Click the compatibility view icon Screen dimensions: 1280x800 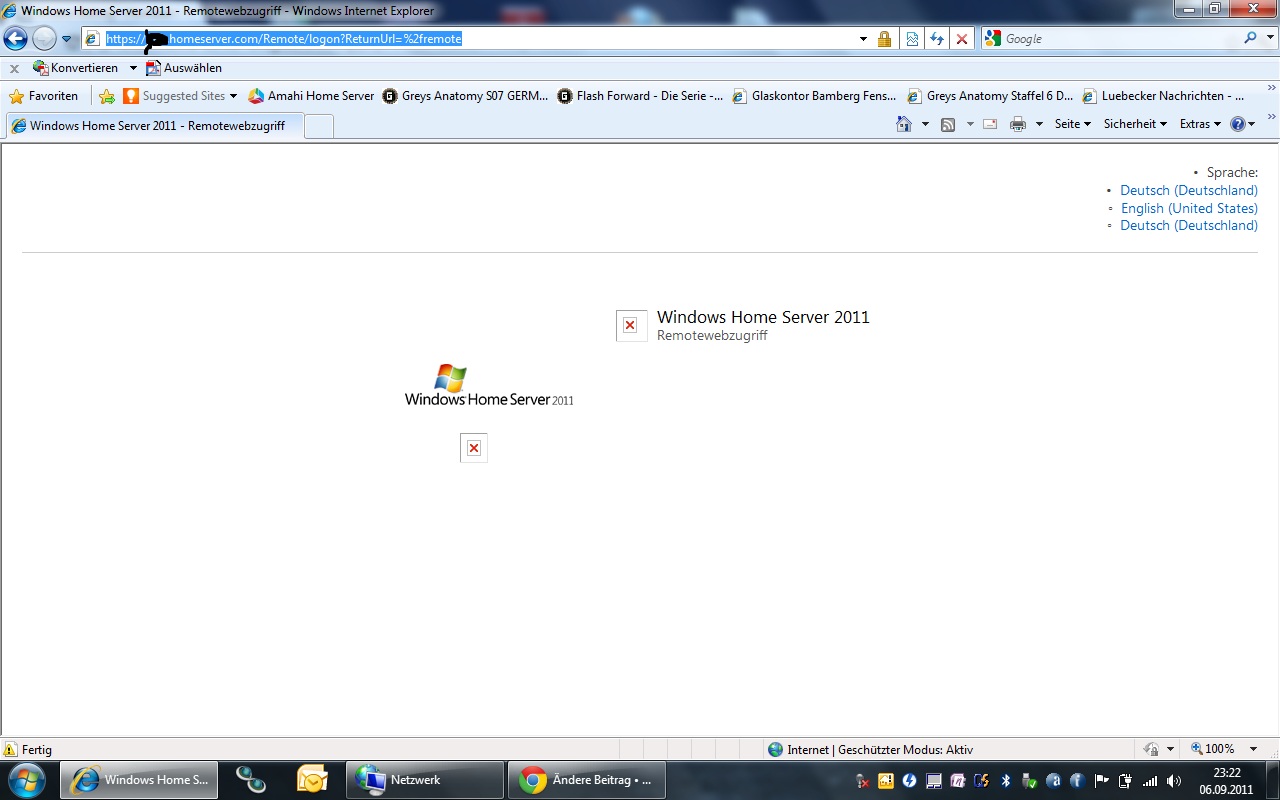912,39
